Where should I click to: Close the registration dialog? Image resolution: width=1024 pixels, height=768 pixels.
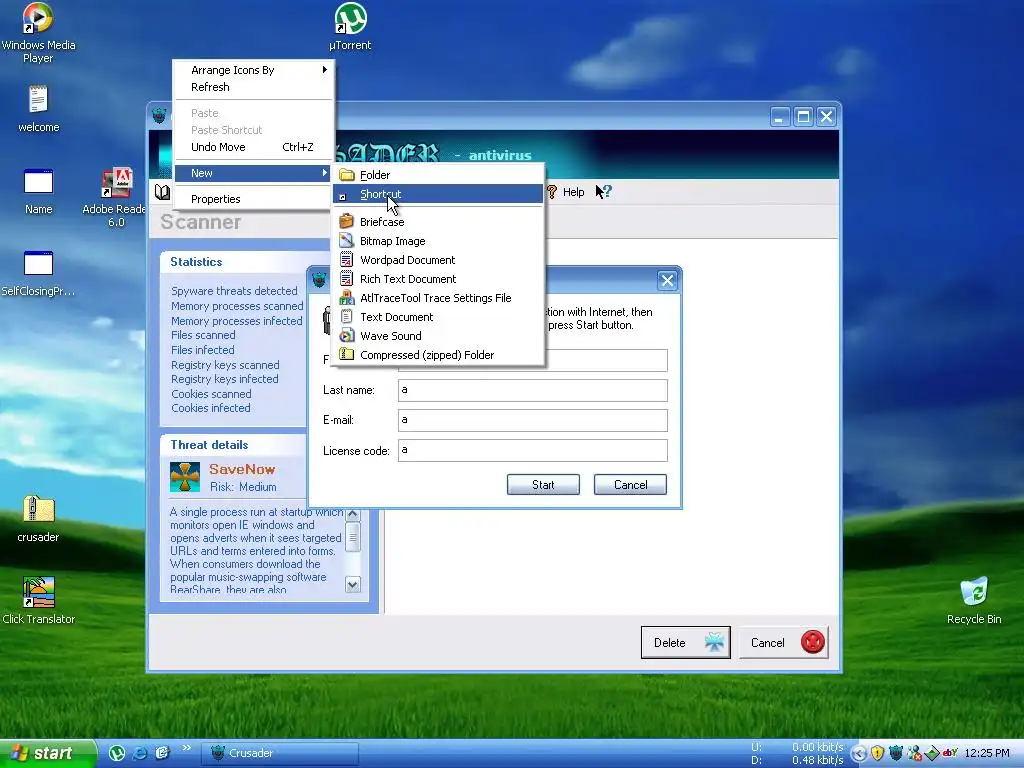[x=667, y=281]
